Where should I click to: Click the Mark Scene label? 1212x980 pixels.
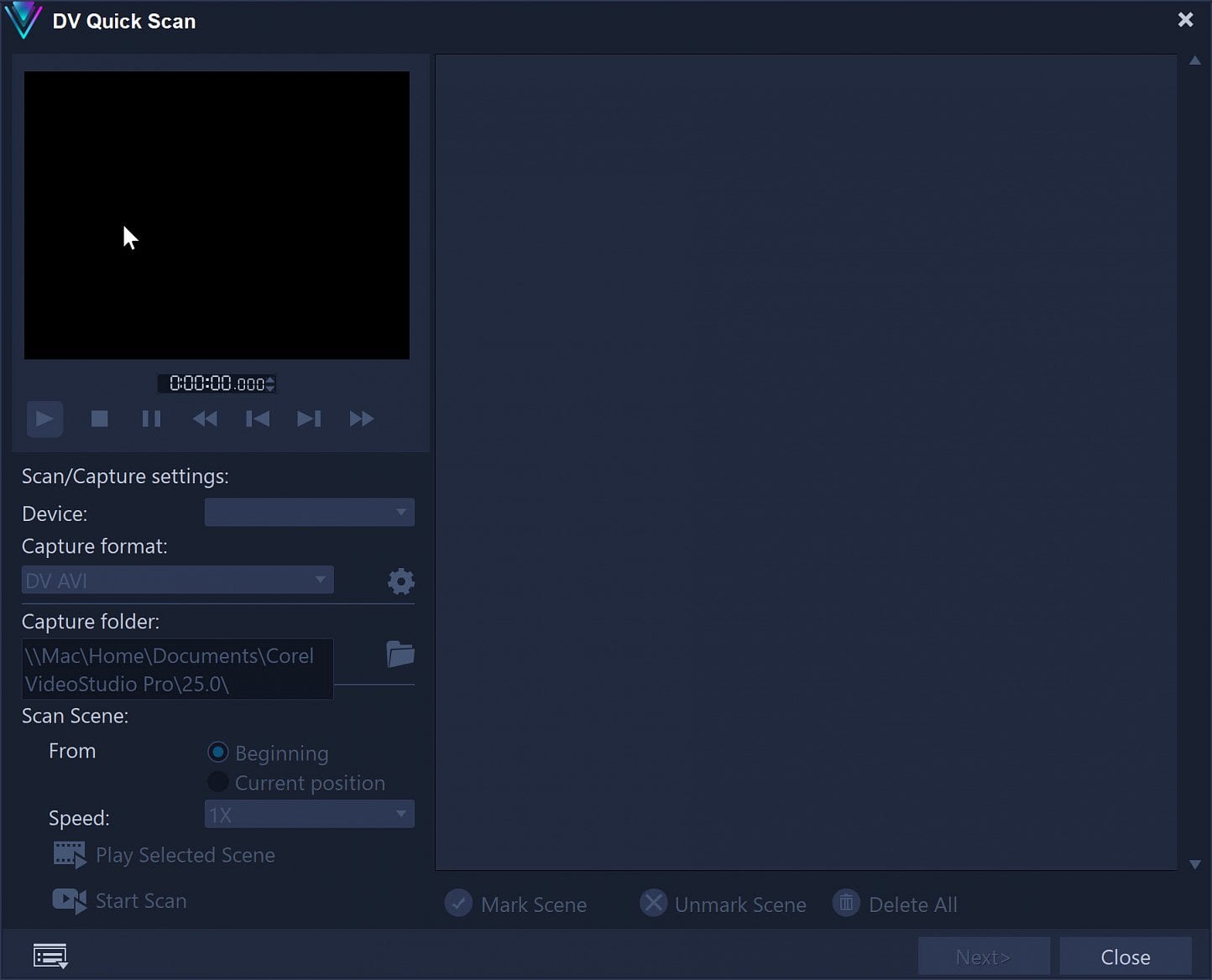coord(534,904)
